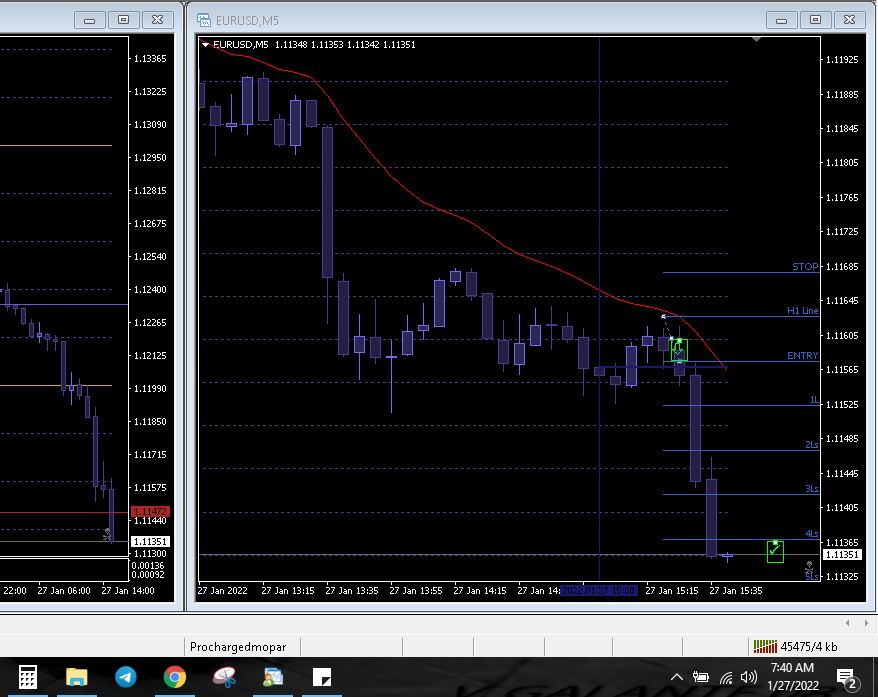
Task: Click the 1/27/2022 date in the tray
Action: pyautogui.click(x=793, y=686)
